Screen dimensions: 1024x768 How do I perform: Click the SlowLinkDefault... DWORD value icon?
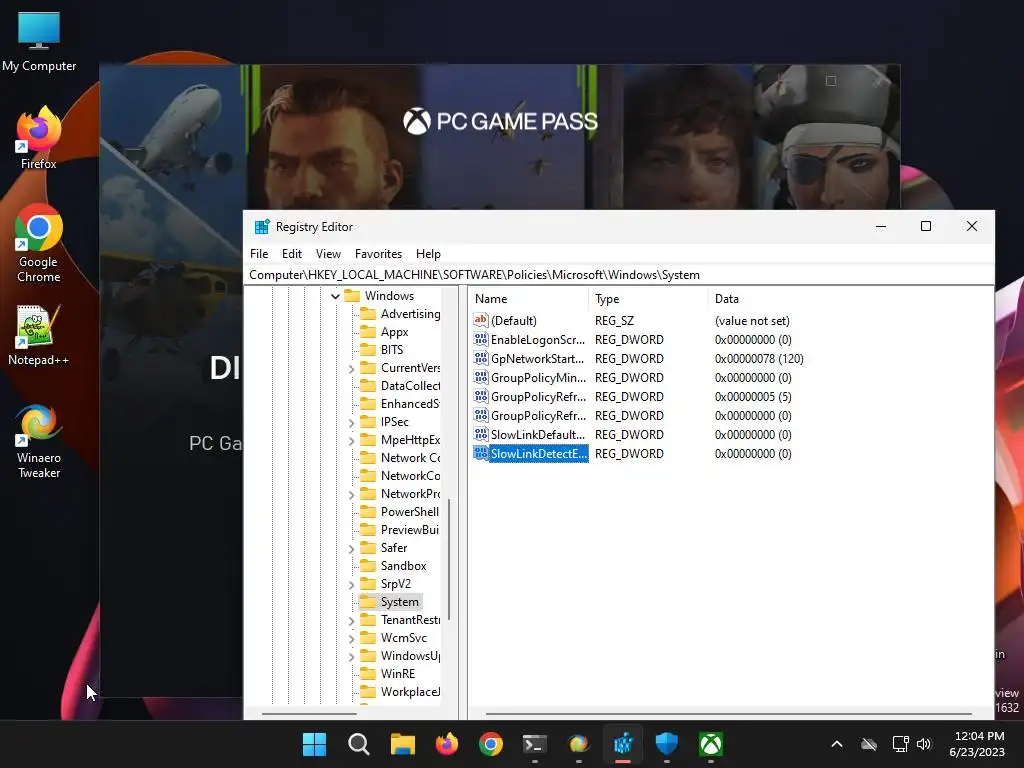tap(481, 434)
